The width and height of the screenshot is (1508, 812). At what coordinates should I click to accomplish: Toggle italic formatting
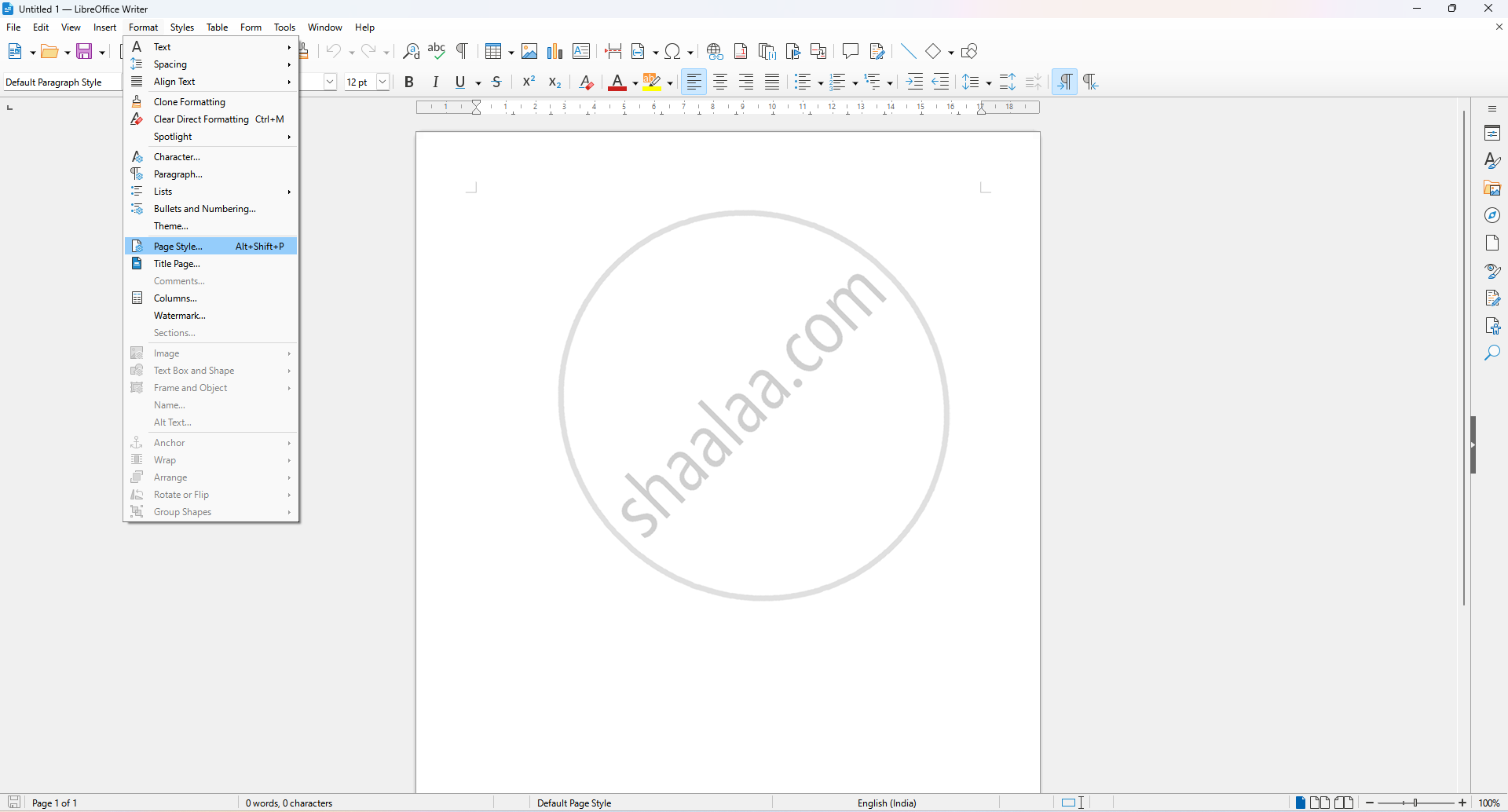[x=435, y=82]
